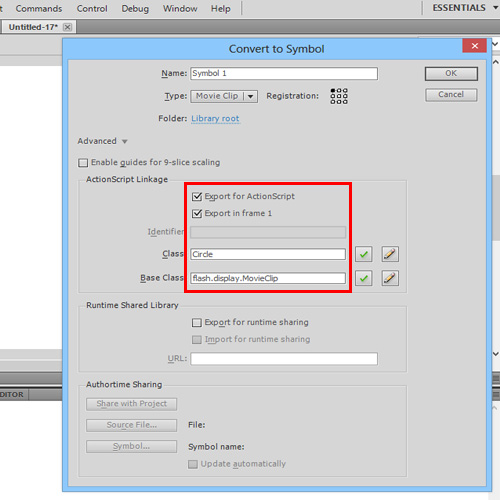500x500 pixels.
Task: Confirm the dialog with OK
Action: (451, 74)
